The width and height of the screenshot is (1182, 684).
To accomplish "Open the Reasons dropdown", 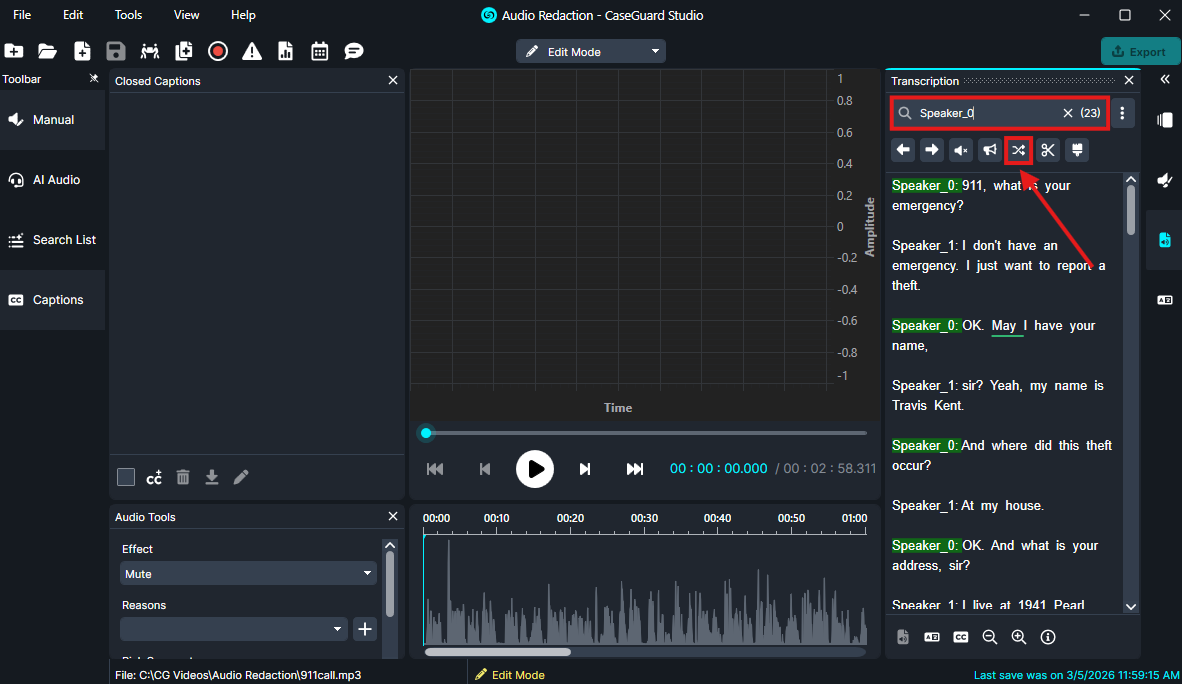I will click(233, 629).
